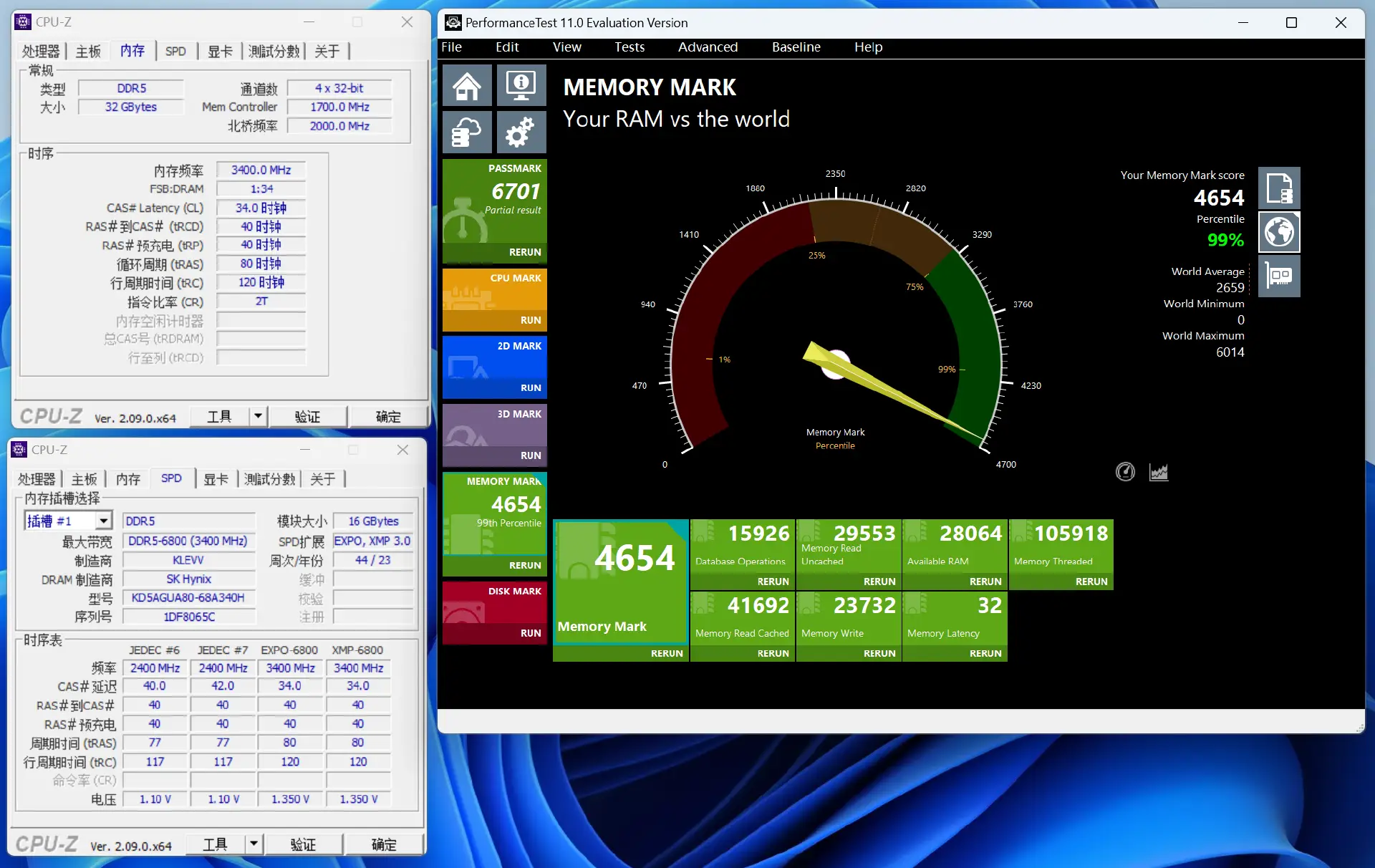Switch to SPD tab in bottom CPU-Z window
The height and width of the screenshot is (868, 1375).
coord(171,478)
